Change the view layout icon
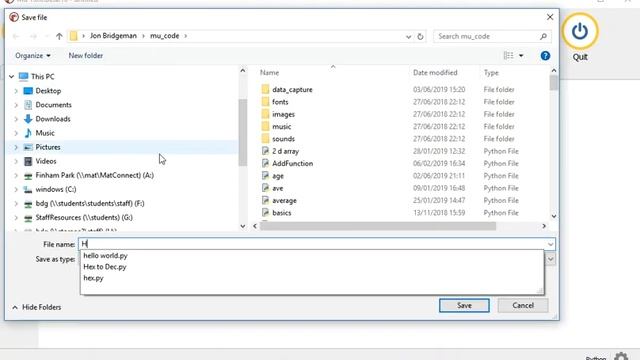Screen dimensions: 640x360 click(509, 56)
